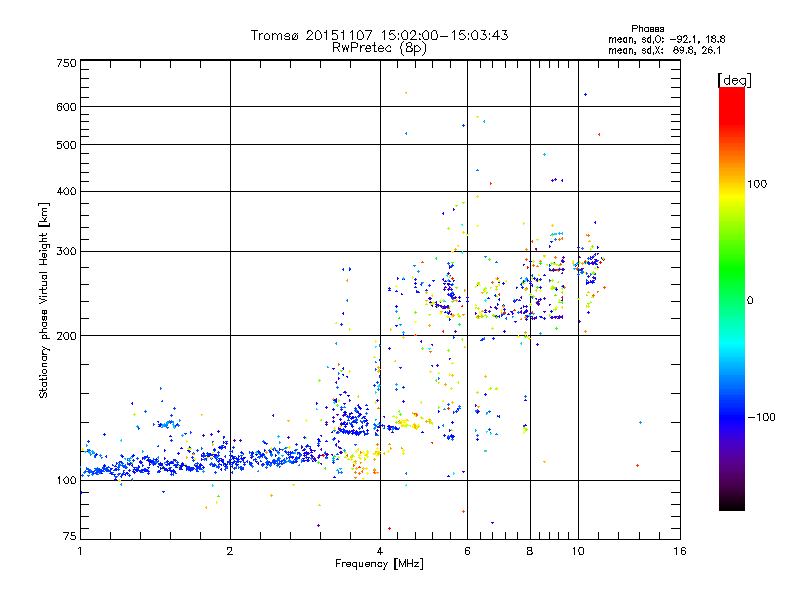Click the colorbar '-100' tick label
800x600 pixels.
761,417
